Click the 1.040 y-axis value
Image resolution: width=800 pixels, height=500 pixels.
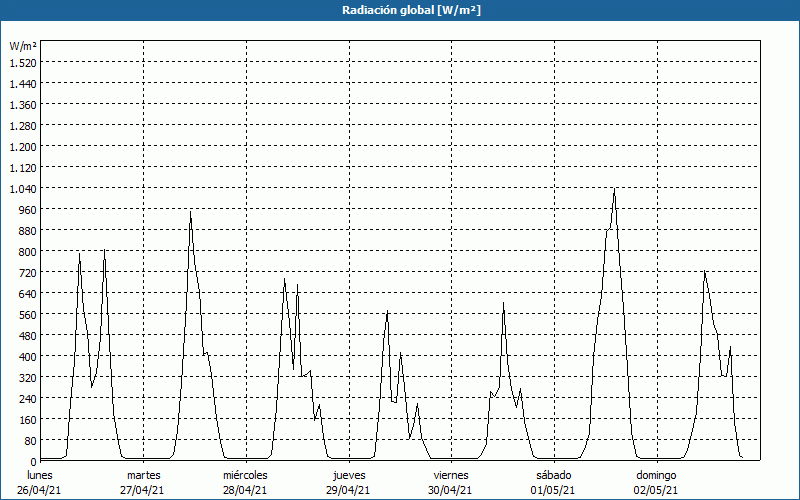[x=23, y=189]
